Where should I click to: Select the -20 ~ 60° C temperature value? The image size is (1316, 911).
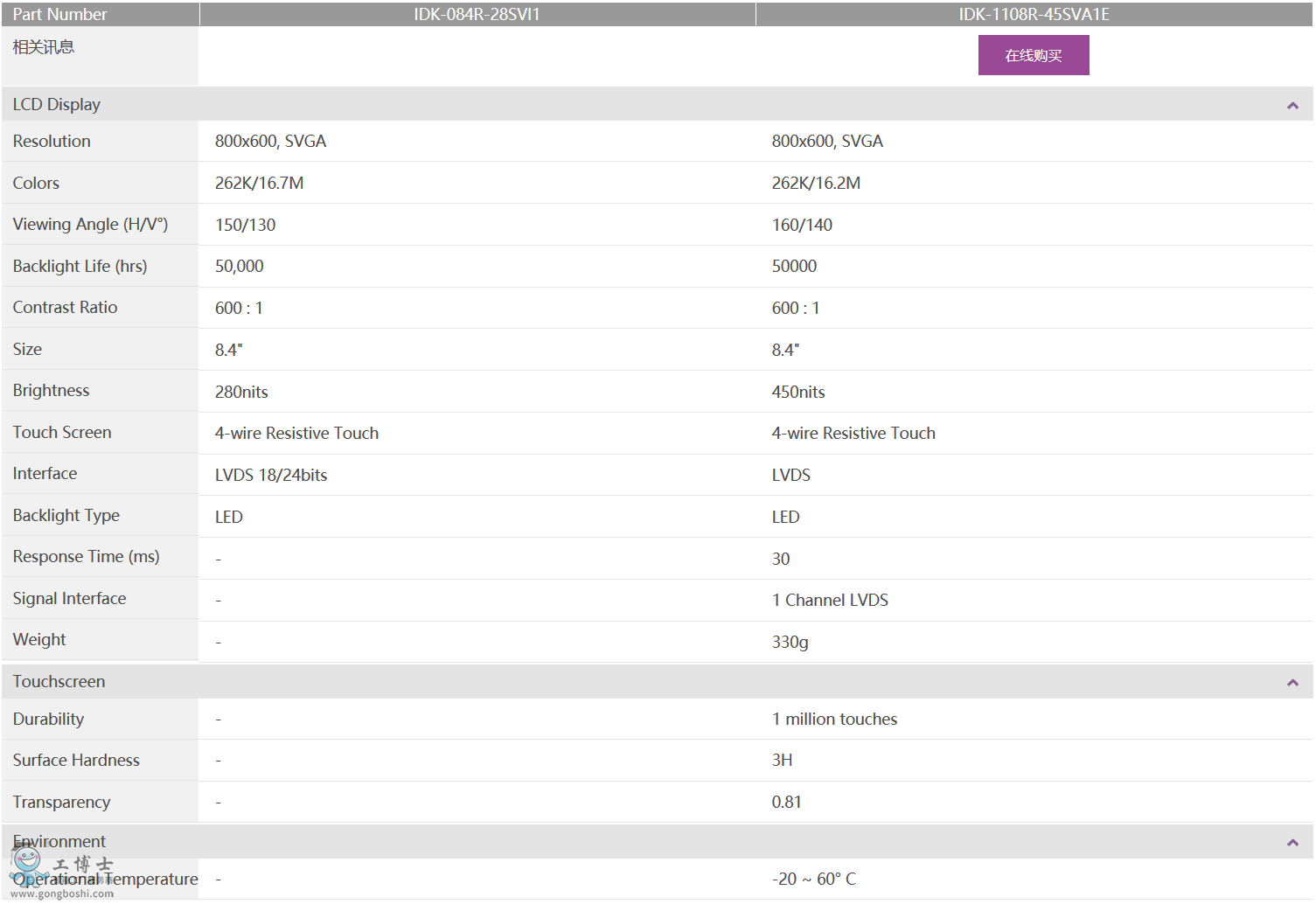(x=813, y=879)
